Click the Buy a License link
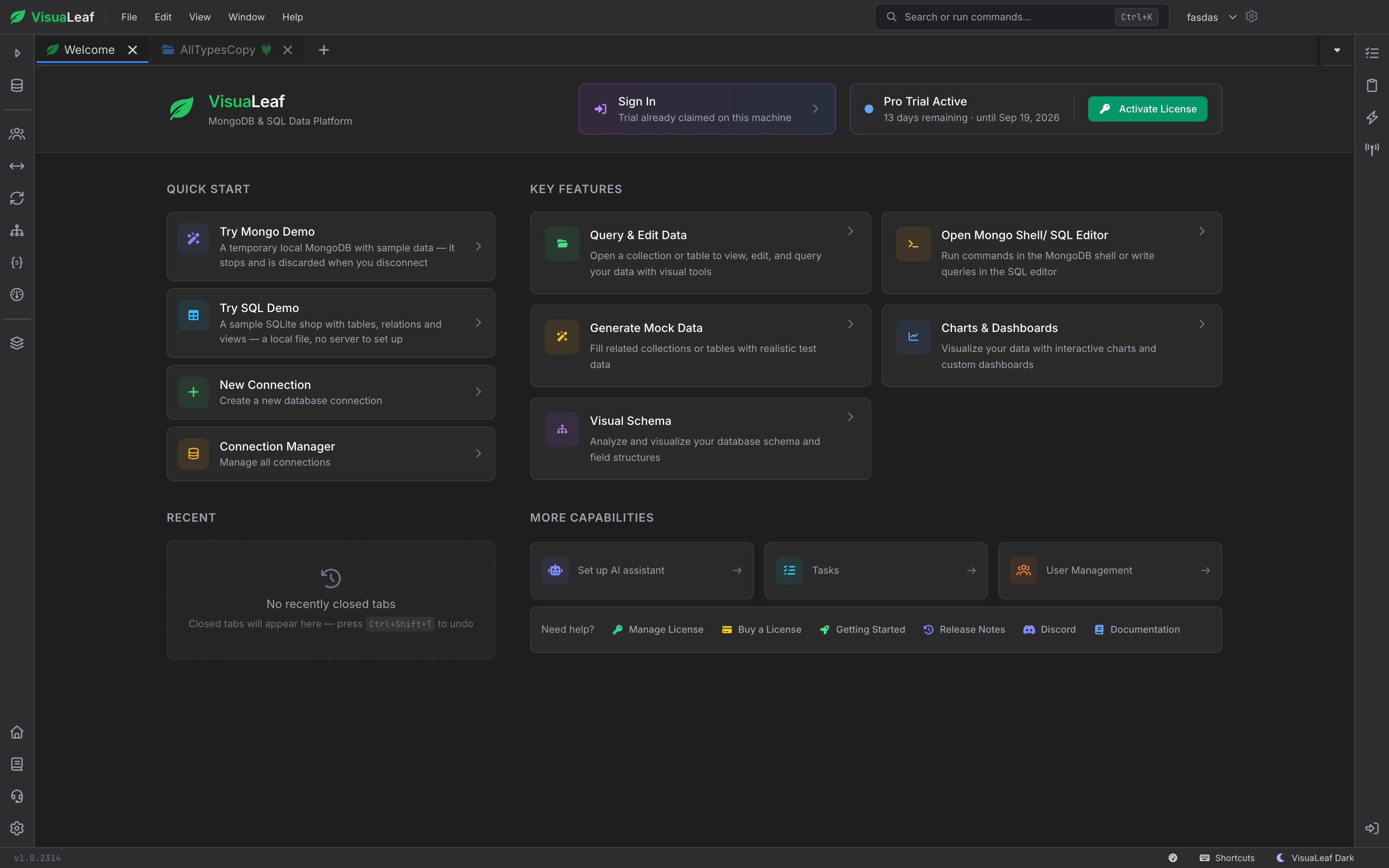The width and height of the screenshot is (1389, 868). pyautogui.click(x=761, y=630)
